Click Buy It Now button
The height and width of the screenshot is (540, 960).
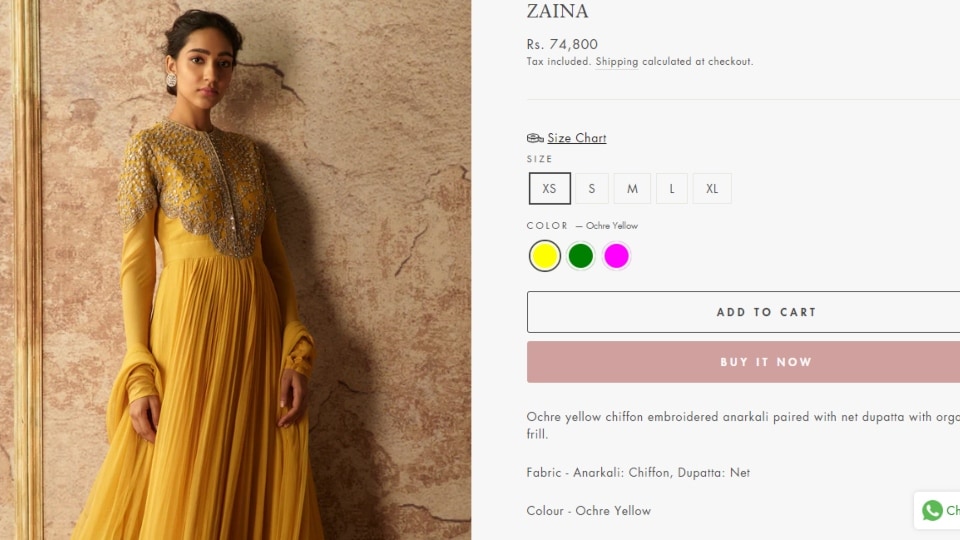pos(743,362)
